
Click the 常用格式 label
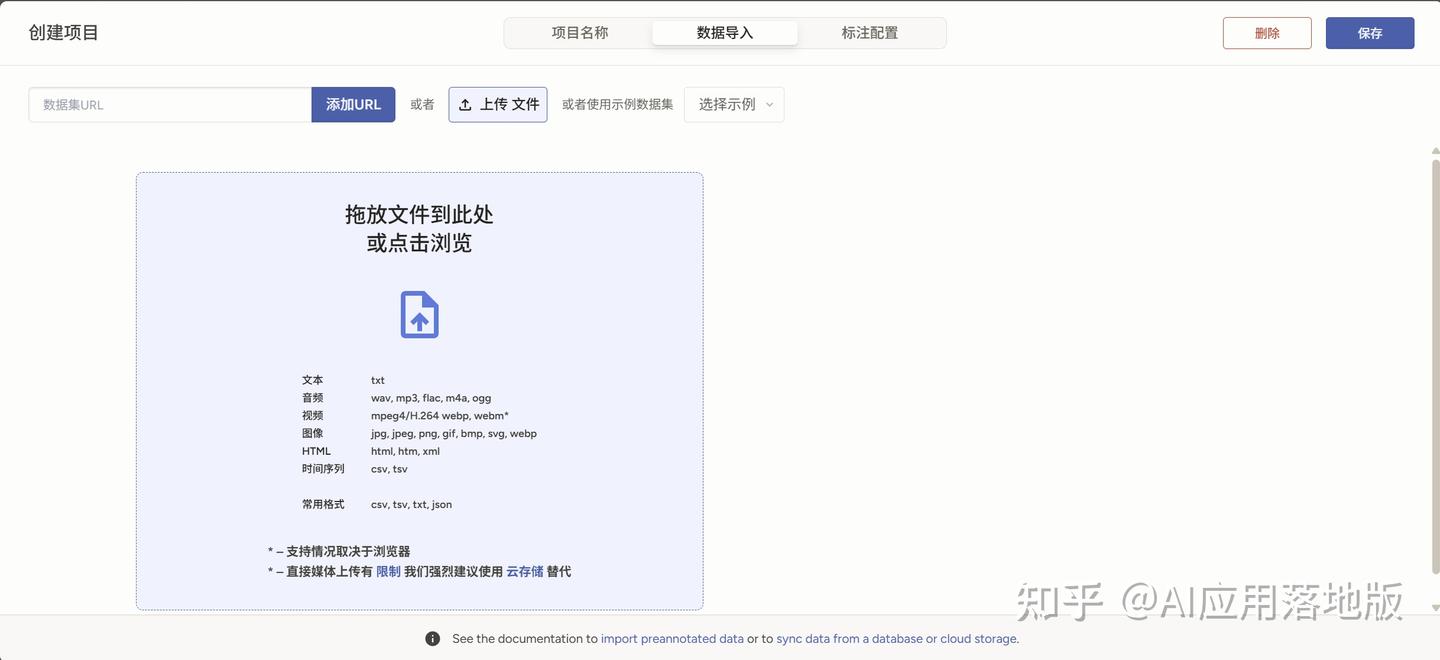(x=323, y=505)
